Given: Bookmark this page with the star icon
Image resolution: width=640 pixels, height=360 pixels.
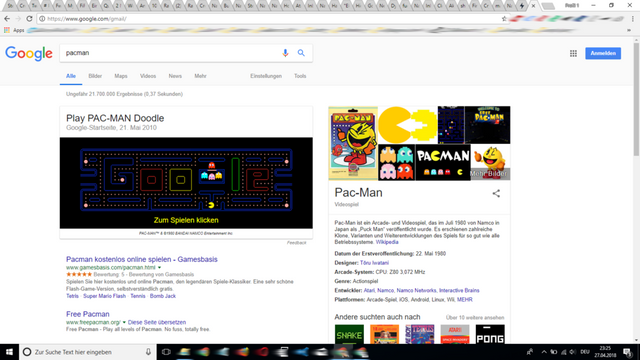Looking at the screenshot, I should [x=504, y=19].
